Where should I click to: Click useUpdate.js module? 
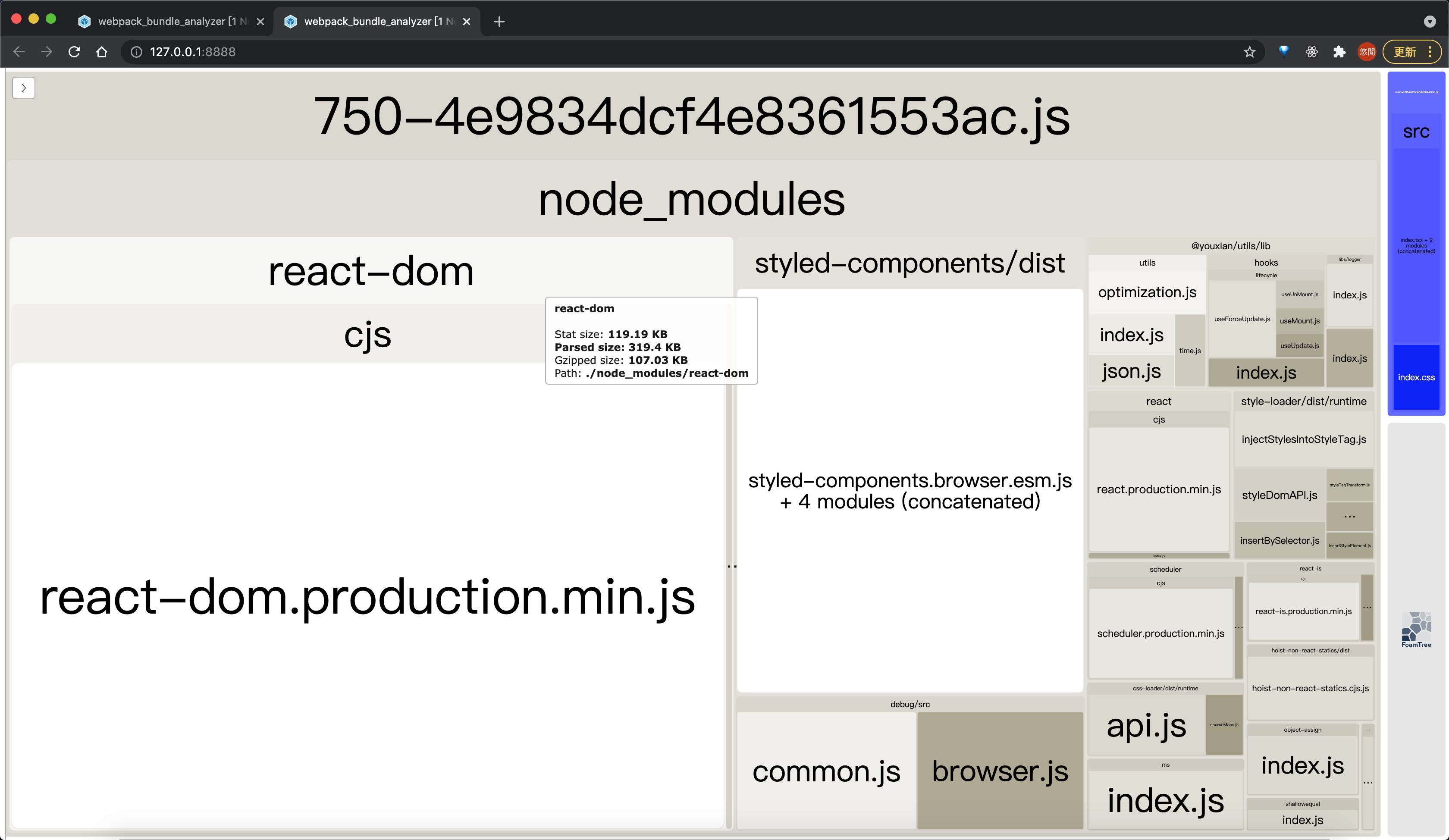1299,345
